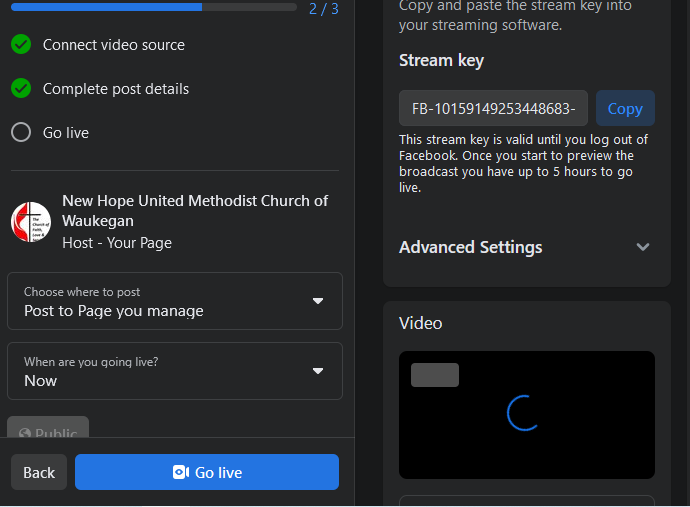The image size is (690, 507).
Task: Click the New Hope United Methodist Church page name
Action: tap(195, 210)
